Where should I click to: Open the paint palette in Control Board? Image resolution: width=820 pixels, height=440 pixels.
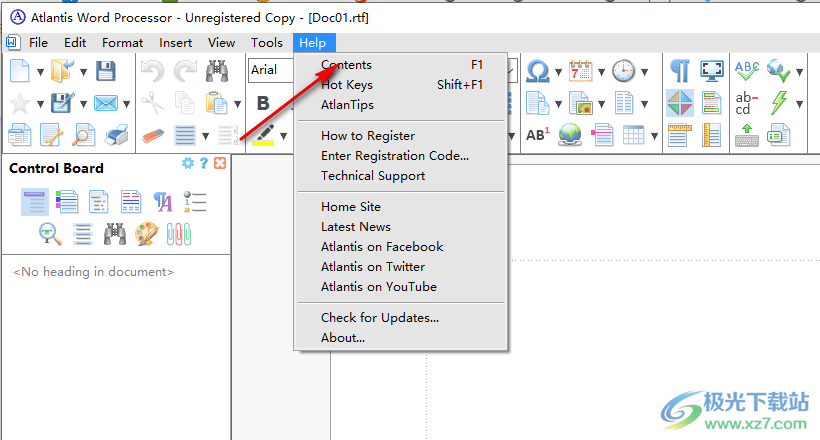click(147, 233)
